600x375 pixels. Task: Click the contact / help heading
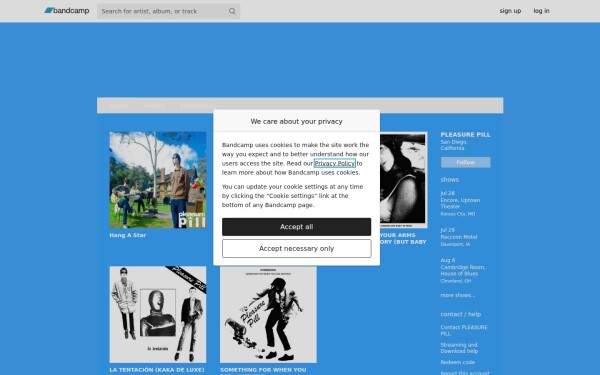(x=461, y=314)
